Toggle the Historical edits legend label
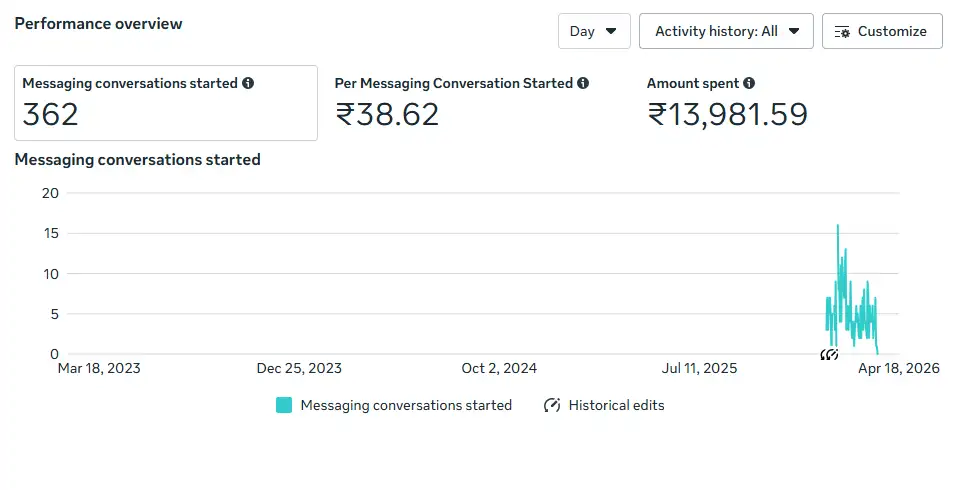 (616, 405)
